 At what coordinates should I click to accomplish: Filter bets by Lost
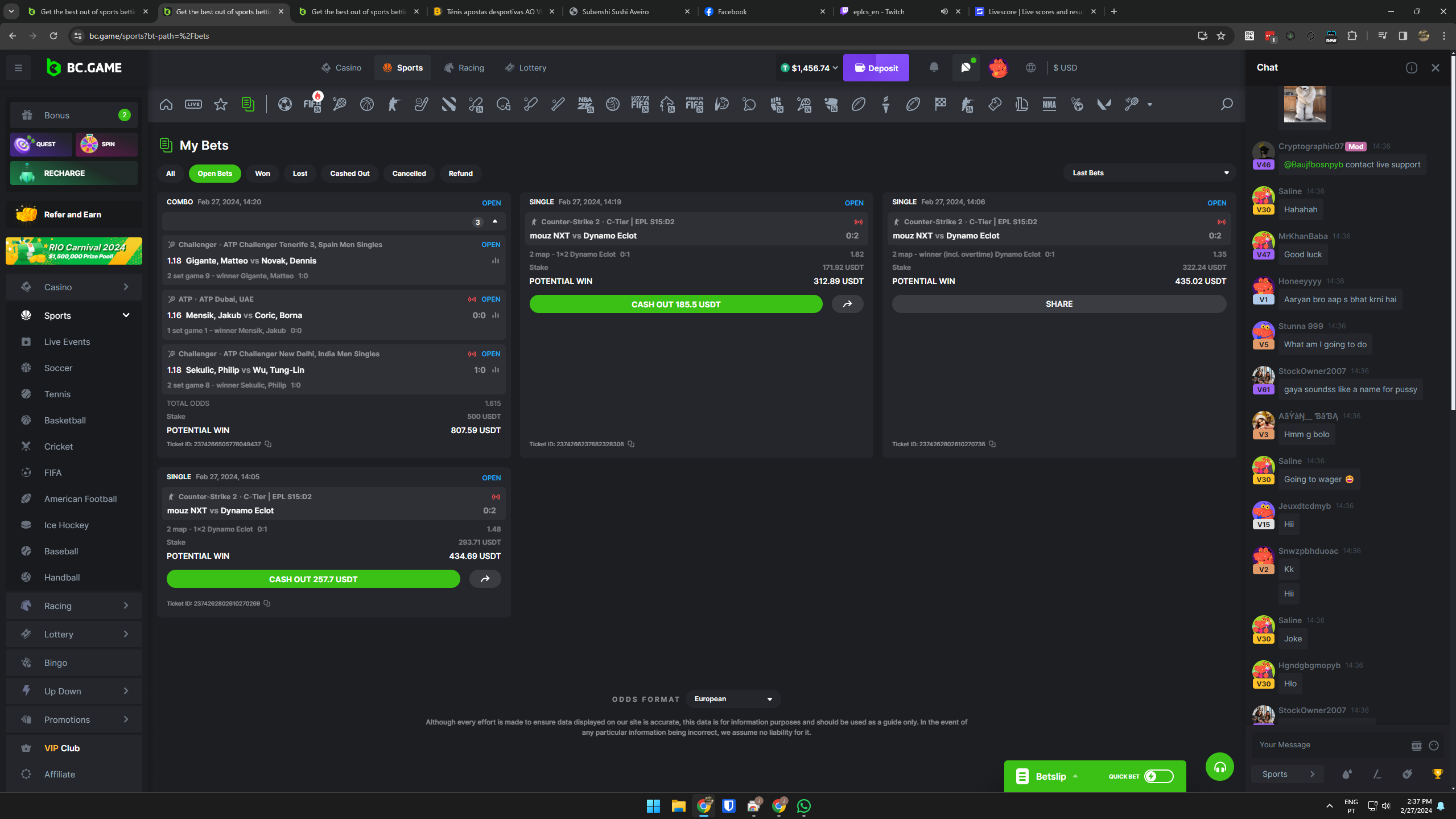[x=300, y=174]
